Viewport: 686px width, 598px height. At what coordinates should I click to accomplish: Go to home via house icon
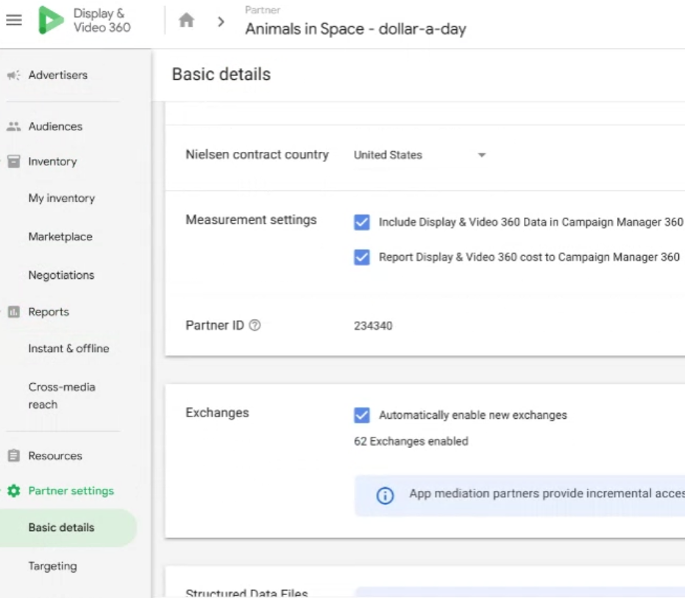point(186,21)
